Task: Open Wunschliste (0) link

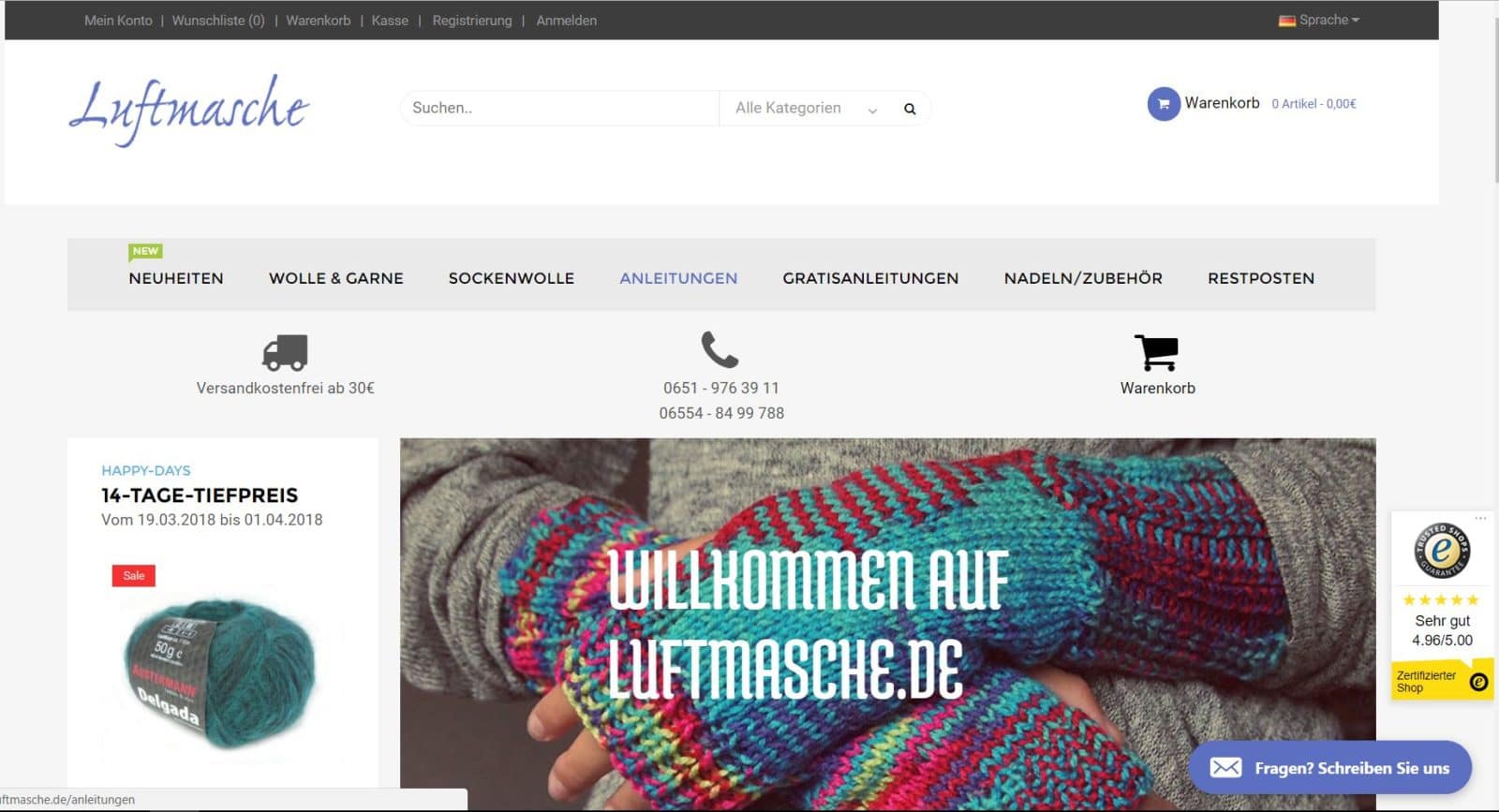Action: point(218,21)
